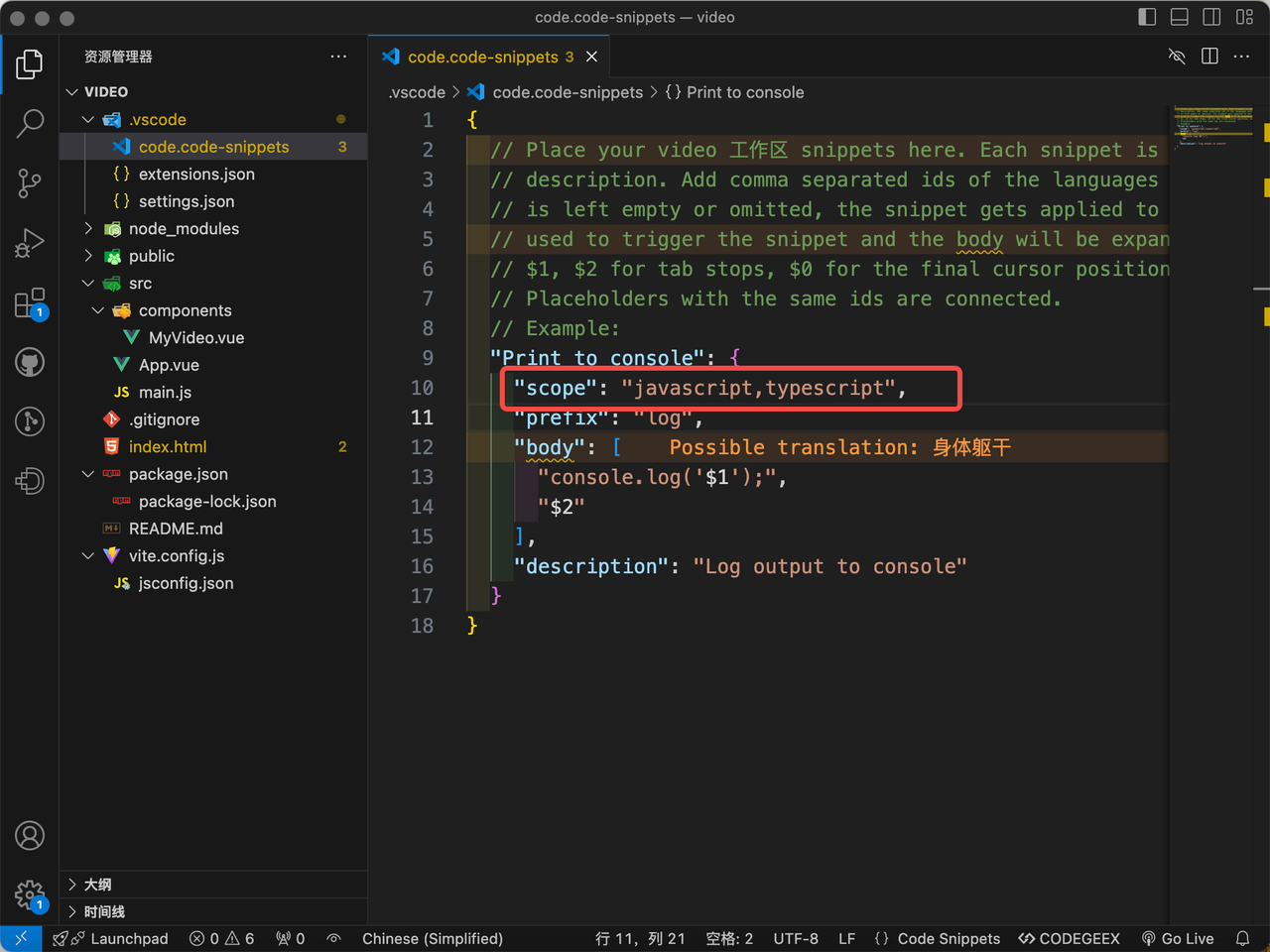This screenshot has width=1270, height=952.
Task: Close the code.code-snippets tab
Action: click(x=591, y=57)
